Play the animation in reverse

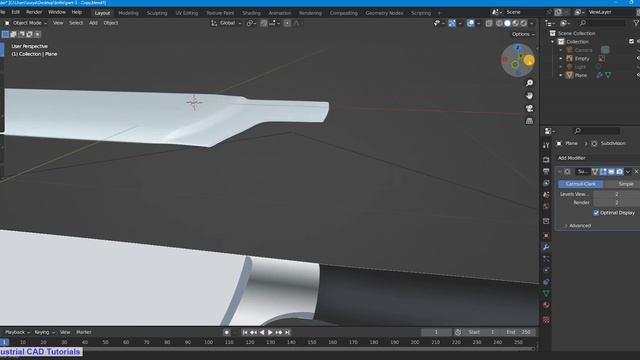click(x=262, y=332)
